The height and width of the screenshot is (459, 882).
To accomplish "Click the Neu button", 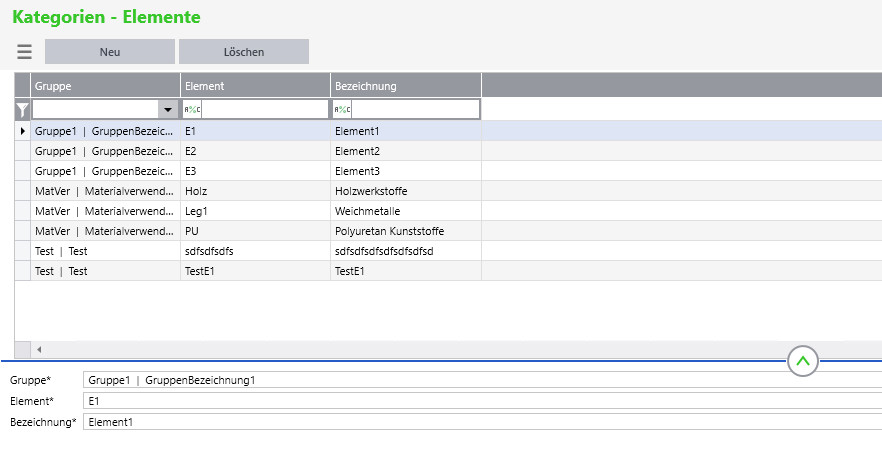I will click(x=110, y=52).
